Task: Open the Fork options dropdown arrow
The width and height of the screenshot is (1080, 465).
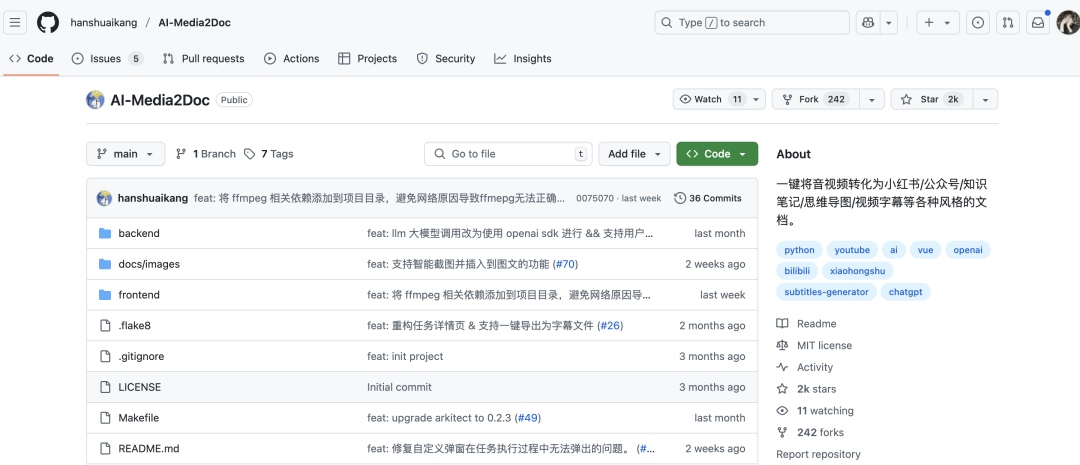Action: (x=872, y=99)
